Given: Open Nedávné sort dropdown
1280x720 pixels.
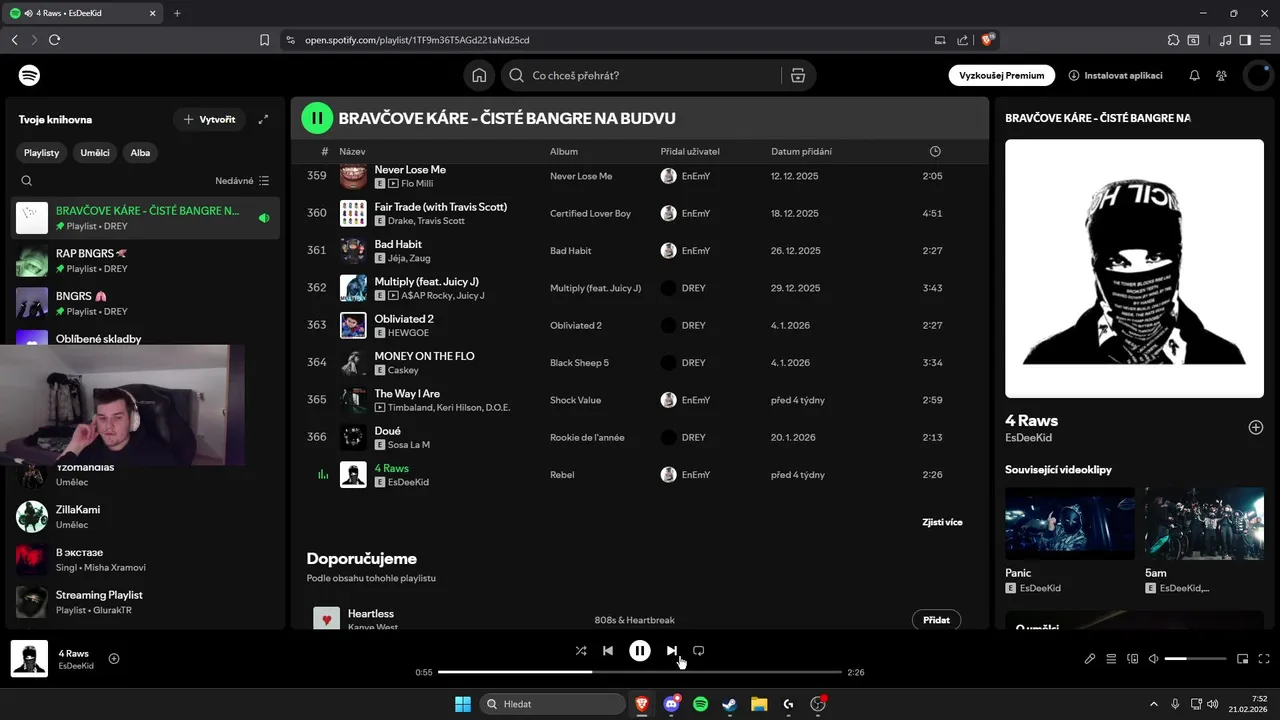Looking at the screenshot, I should (242, 181).
